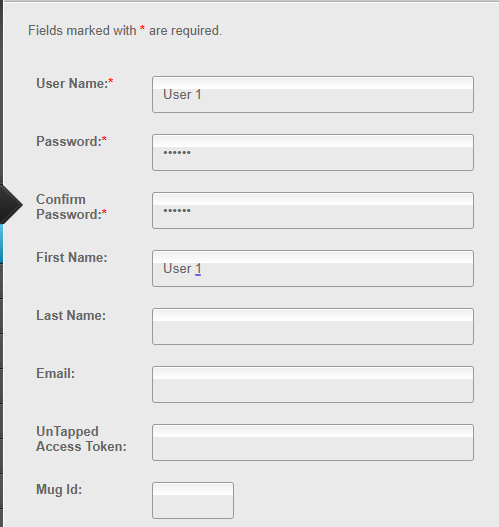Click the "Fields marked with * are required" note
Image resolution: width=499 pixels, height=527 pixels.
click(x=125, y=31)
